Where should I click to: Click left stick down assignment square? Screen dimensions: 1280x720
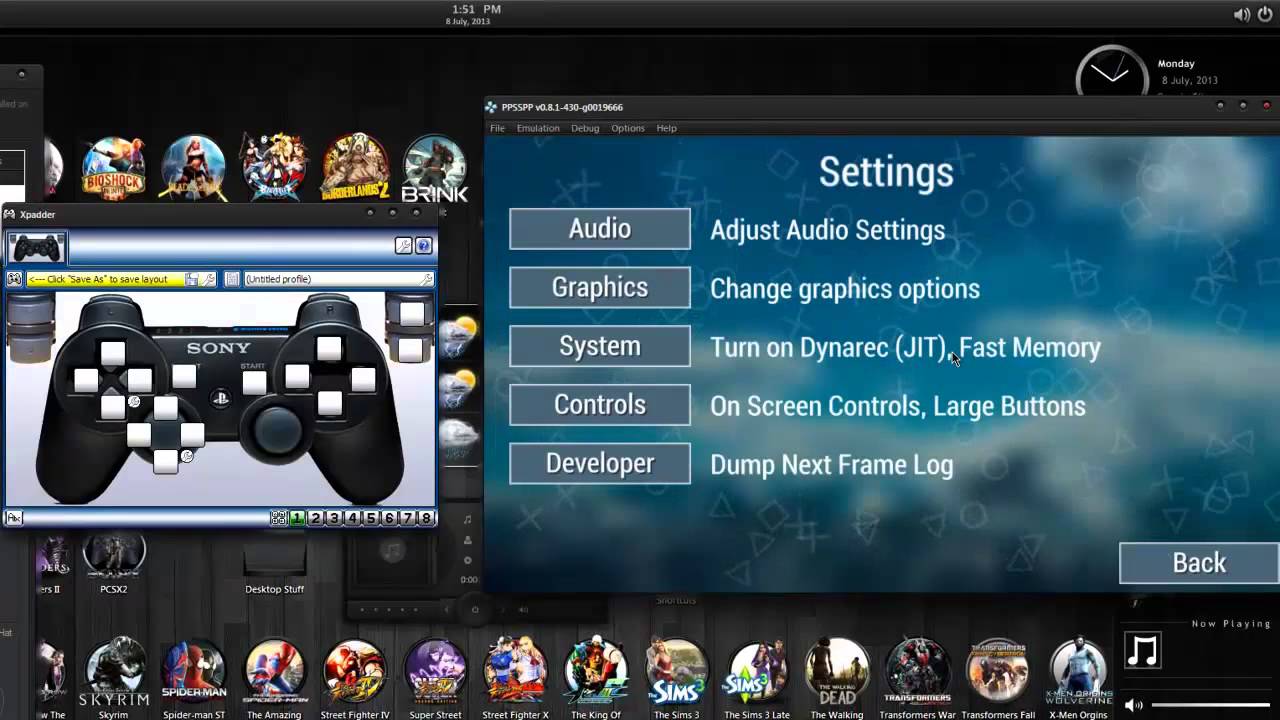[x=166, y=462]
